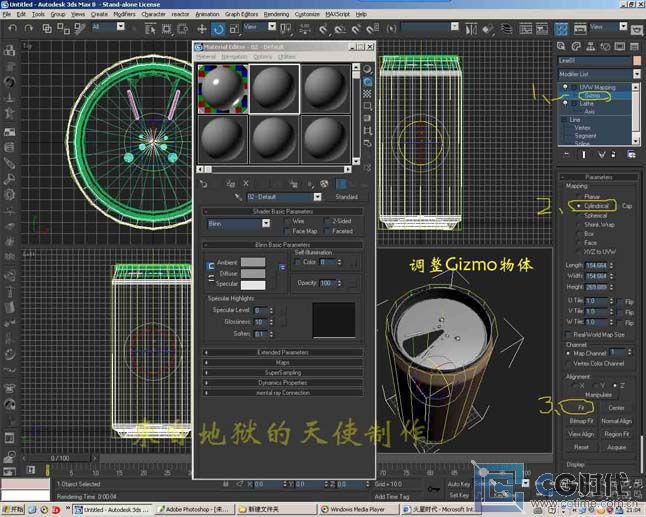Click Configure Modifier Sets icon
Viewport: 646px width, 517px height.
tap(632, 154)
